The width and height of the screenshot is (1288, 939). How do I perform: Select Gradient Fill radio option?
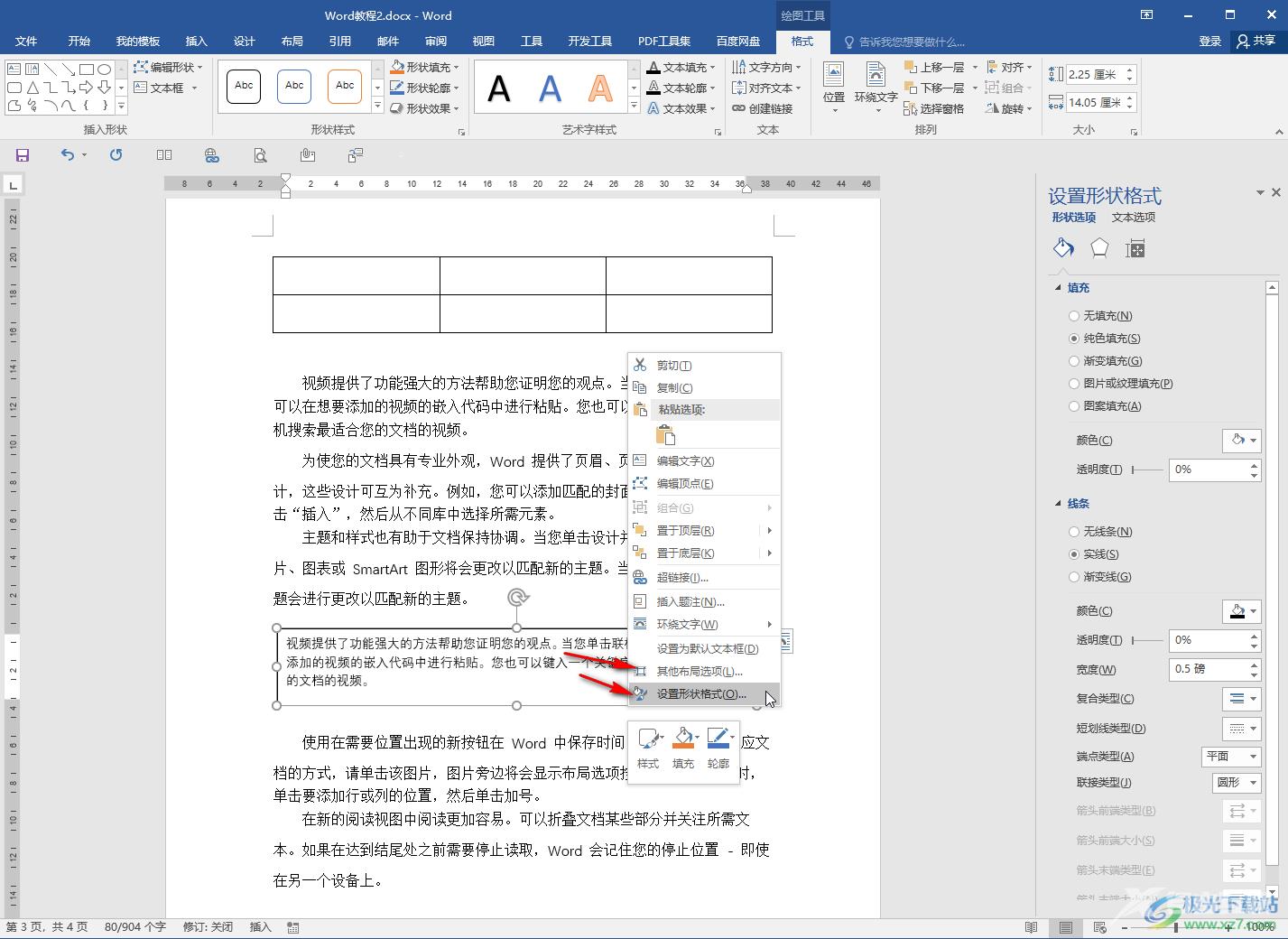click(1105, 361)
